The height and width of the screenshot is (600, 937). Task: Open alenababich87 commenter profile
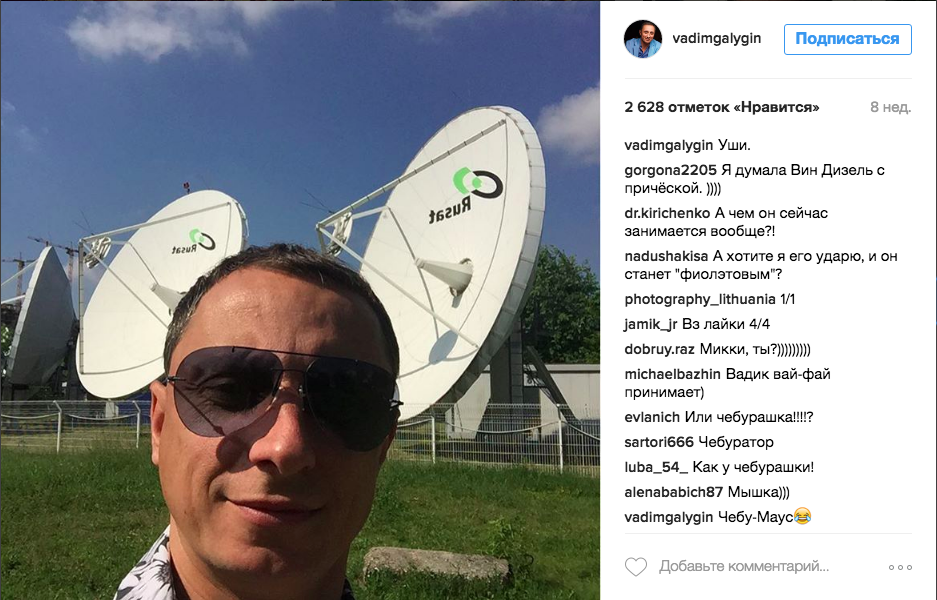673,492
